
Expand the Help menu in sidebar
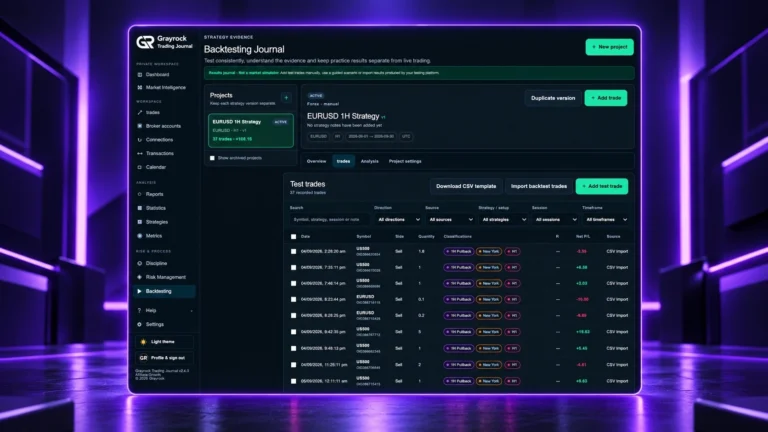point(165,311)
